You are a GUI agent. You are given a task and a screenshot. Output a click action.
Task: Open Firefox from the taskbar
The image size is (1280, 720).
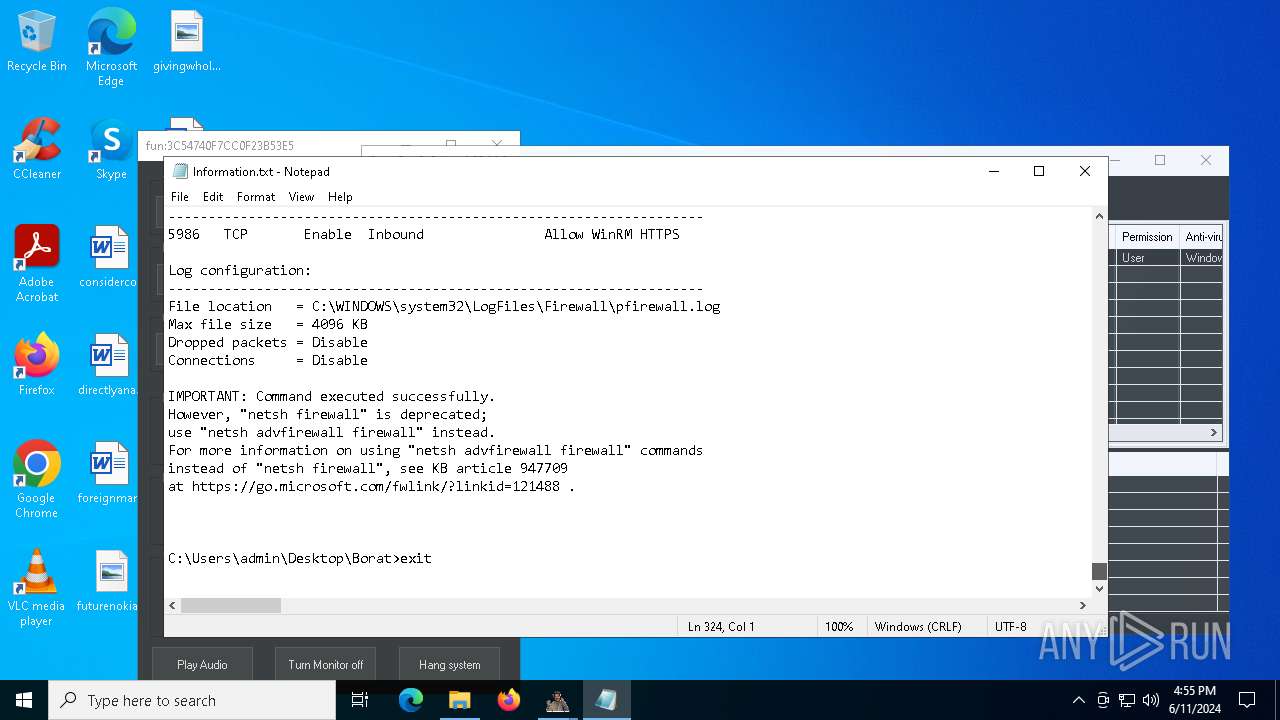[509, 700]
